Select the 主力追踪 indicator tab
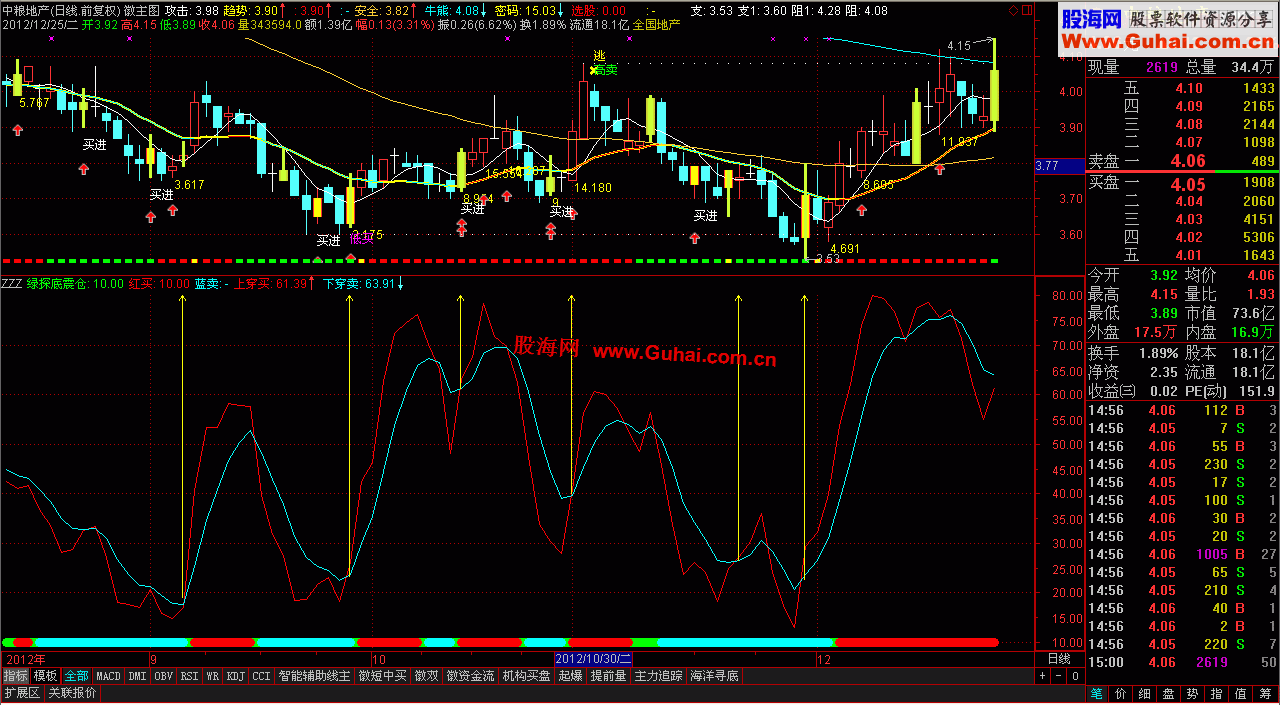Viewport: 1280px width, 705px height. point(659,677)
